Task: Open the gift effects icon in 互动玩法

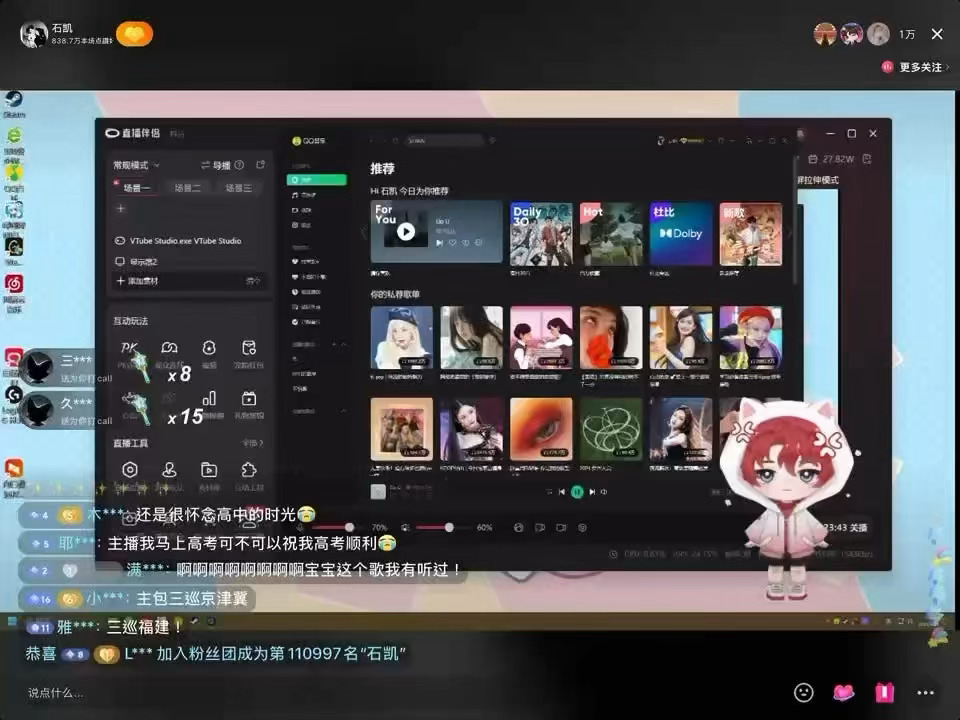Action: tap(249, 400)
